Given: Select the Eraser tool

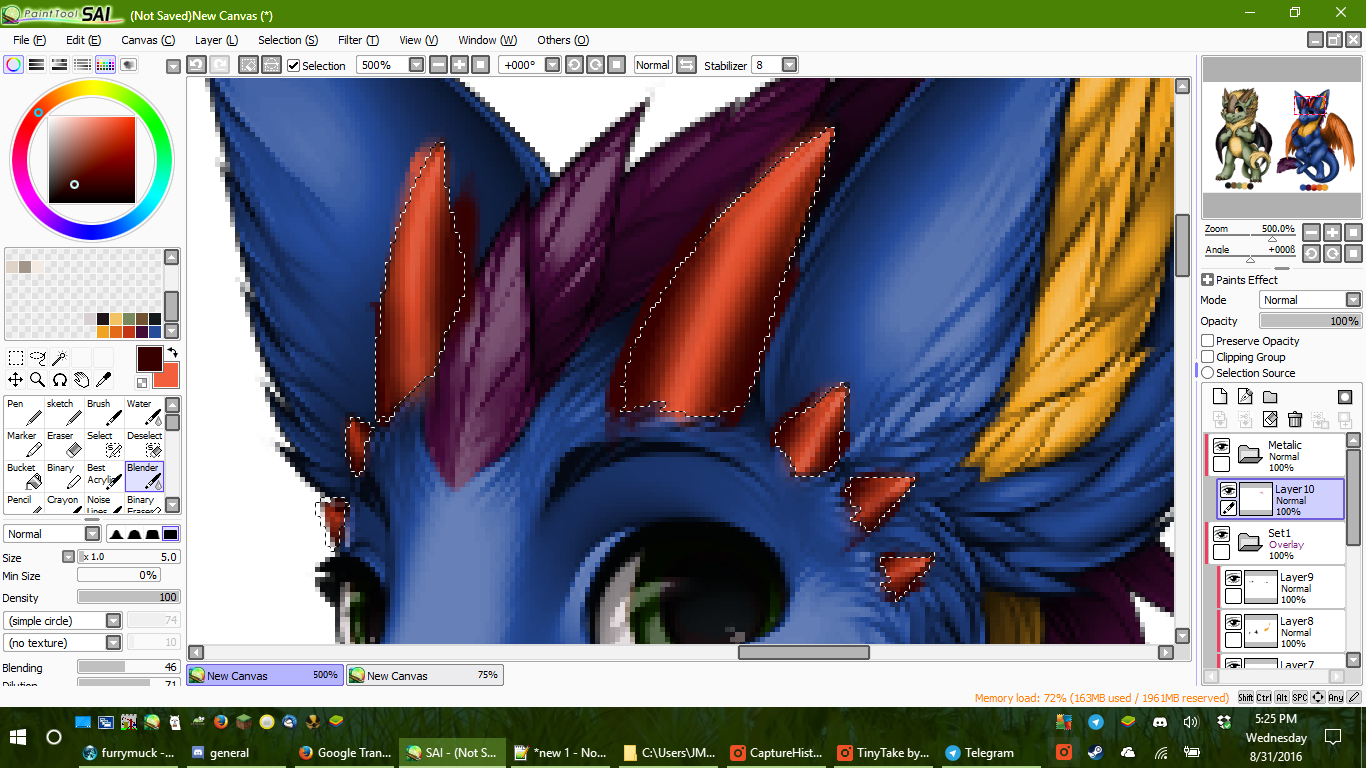Looking at the screenshot, I should (x=62, y=443).
